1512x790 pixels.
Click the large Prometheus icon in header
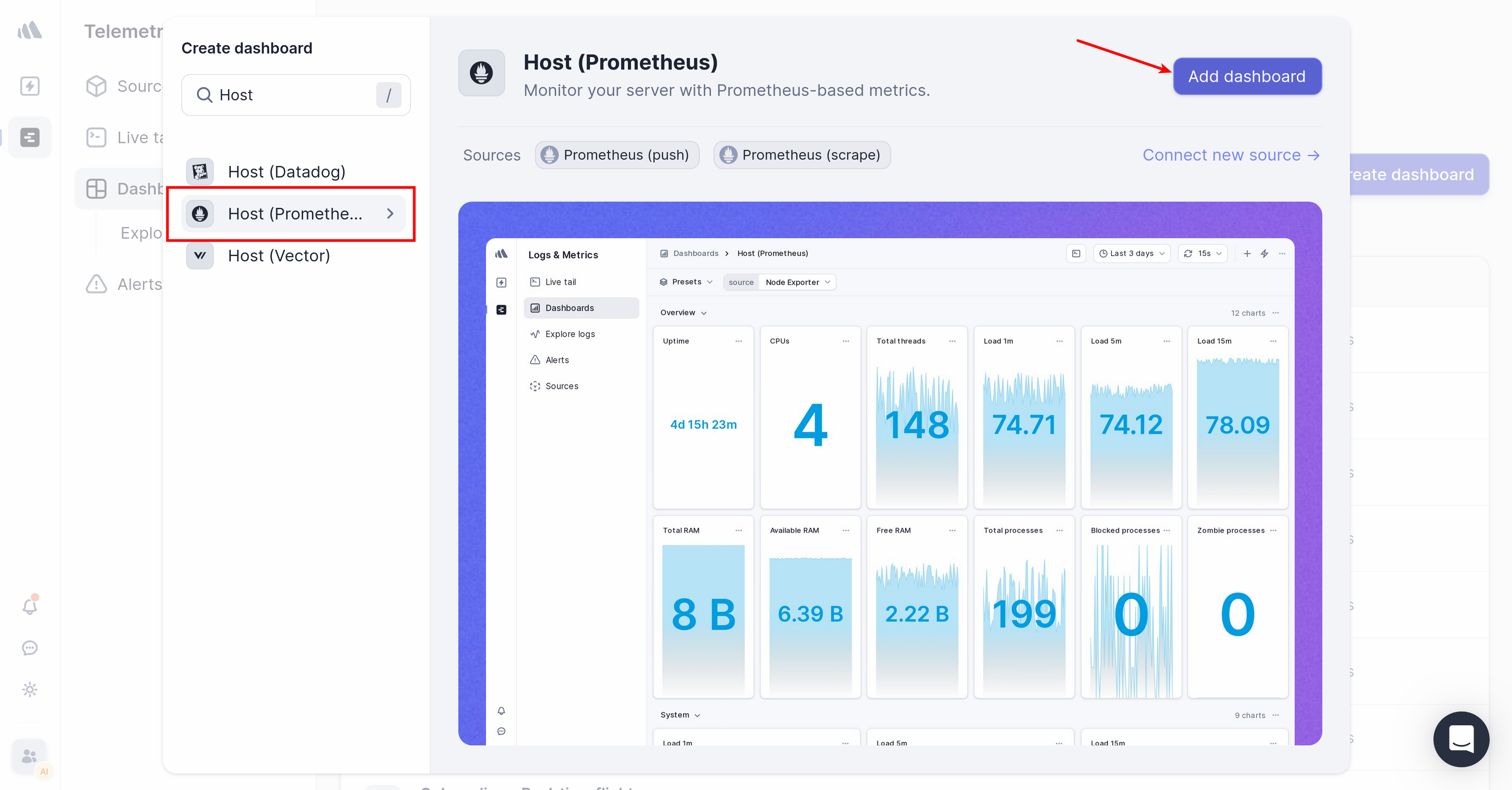point(481,73)
